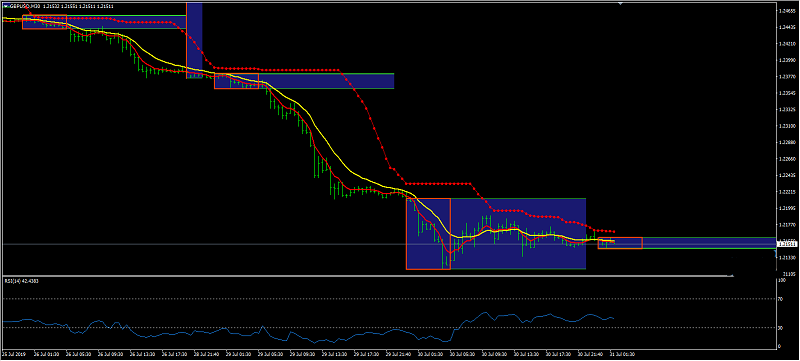Select the orange rectangle at the top-left corner
Viewport: 800px width, 361px height.
point(44,22)
